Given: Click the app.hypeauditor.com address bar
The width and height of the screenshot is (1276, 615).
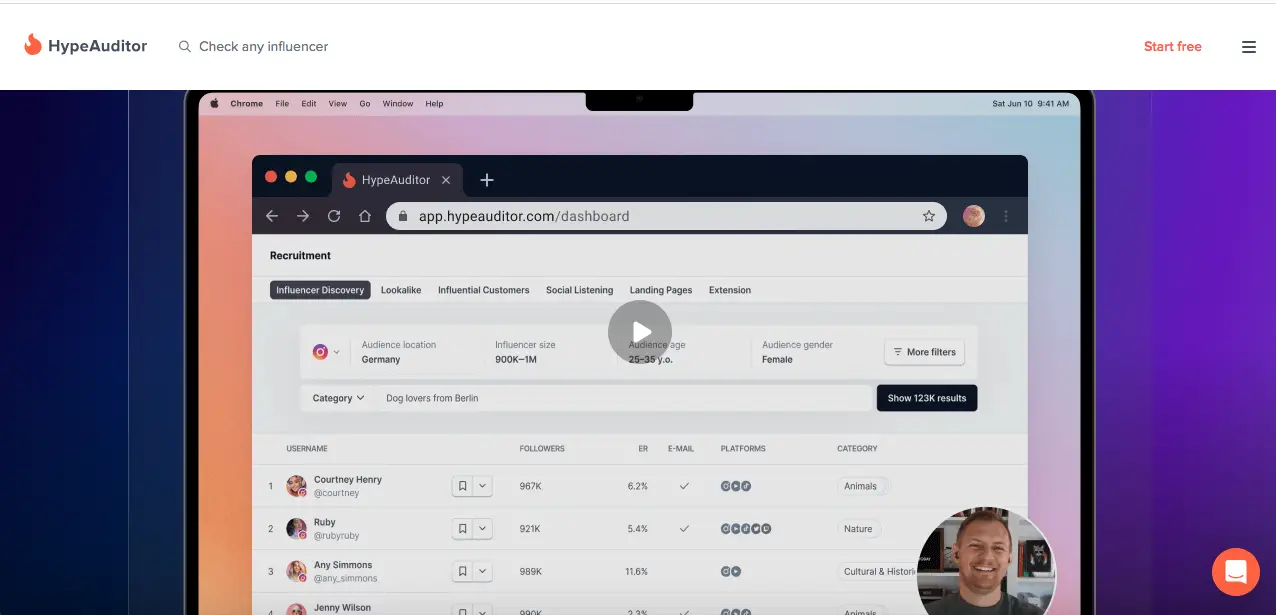Looking at the screenshot, I should 666,216.
